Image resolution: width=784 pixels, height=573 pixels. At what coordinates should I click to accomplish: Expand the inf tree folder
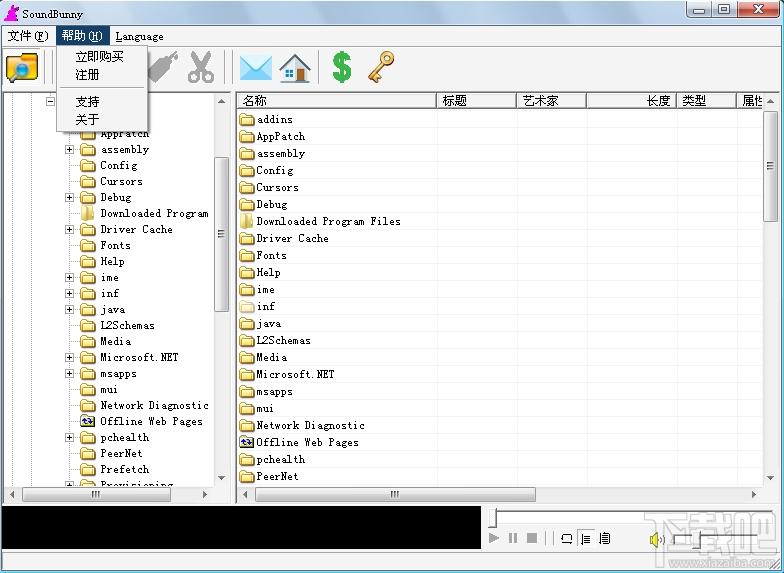70,294
